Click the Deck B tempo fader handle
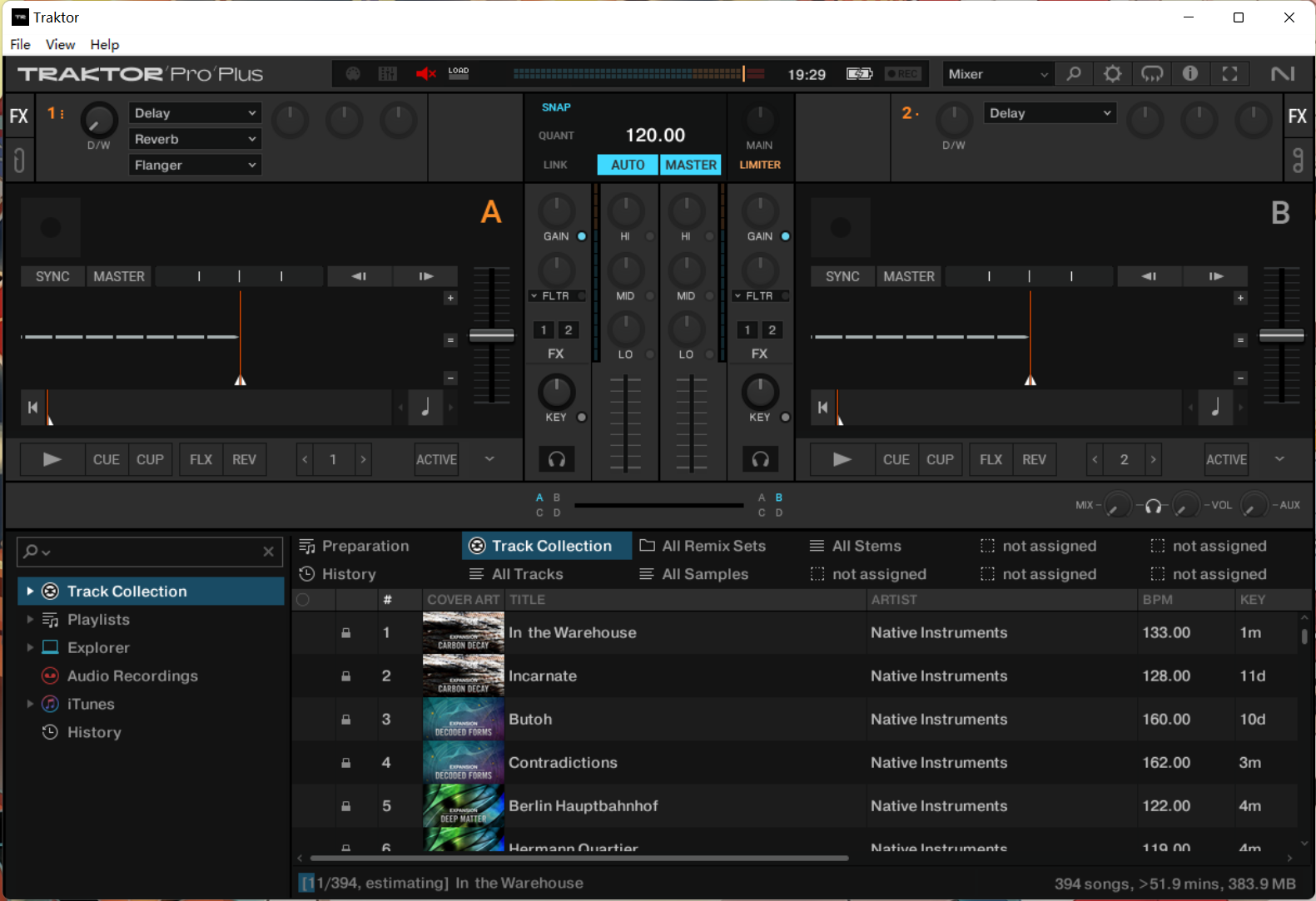The image size is (1316, 901). [1282, 335]
